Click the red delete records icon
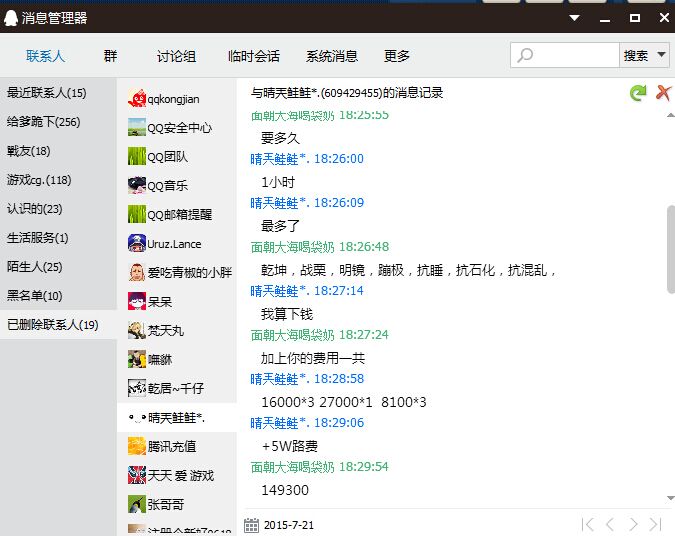The height and width of the screenshot is (536, 675). tap(662, 93)
